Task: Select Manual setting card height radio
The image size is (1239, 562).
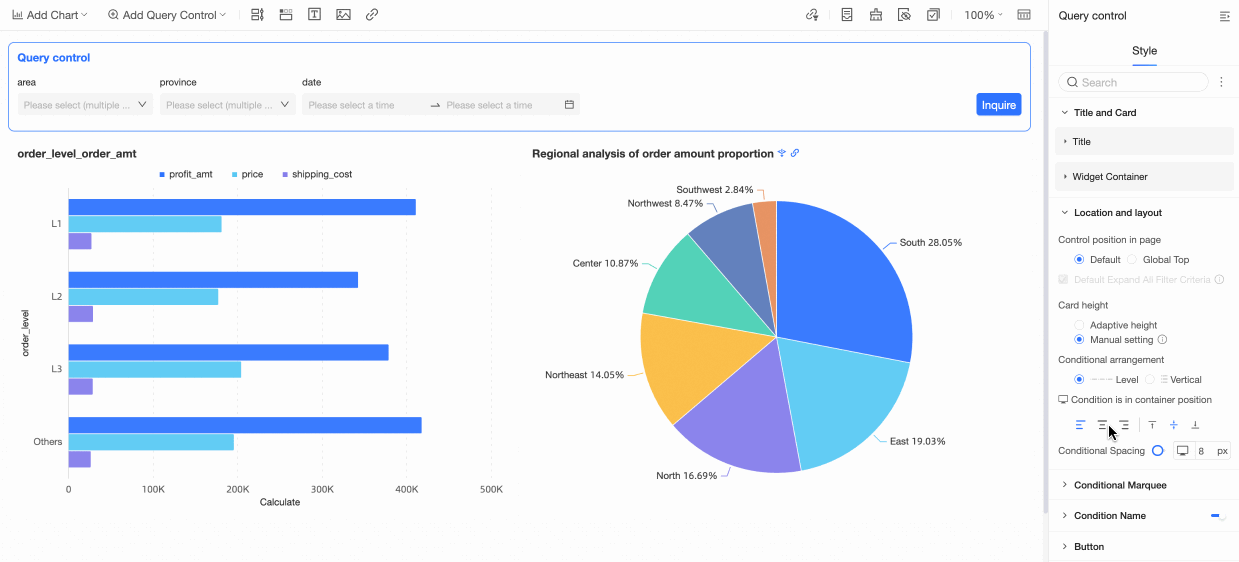Action: click(1079, 340)
